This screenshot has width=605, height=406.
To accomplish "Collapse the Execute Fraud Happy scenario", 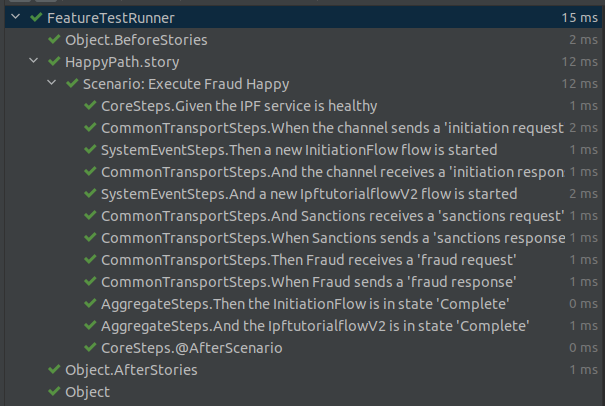I will pyautogui.click(x=52, y=84).
